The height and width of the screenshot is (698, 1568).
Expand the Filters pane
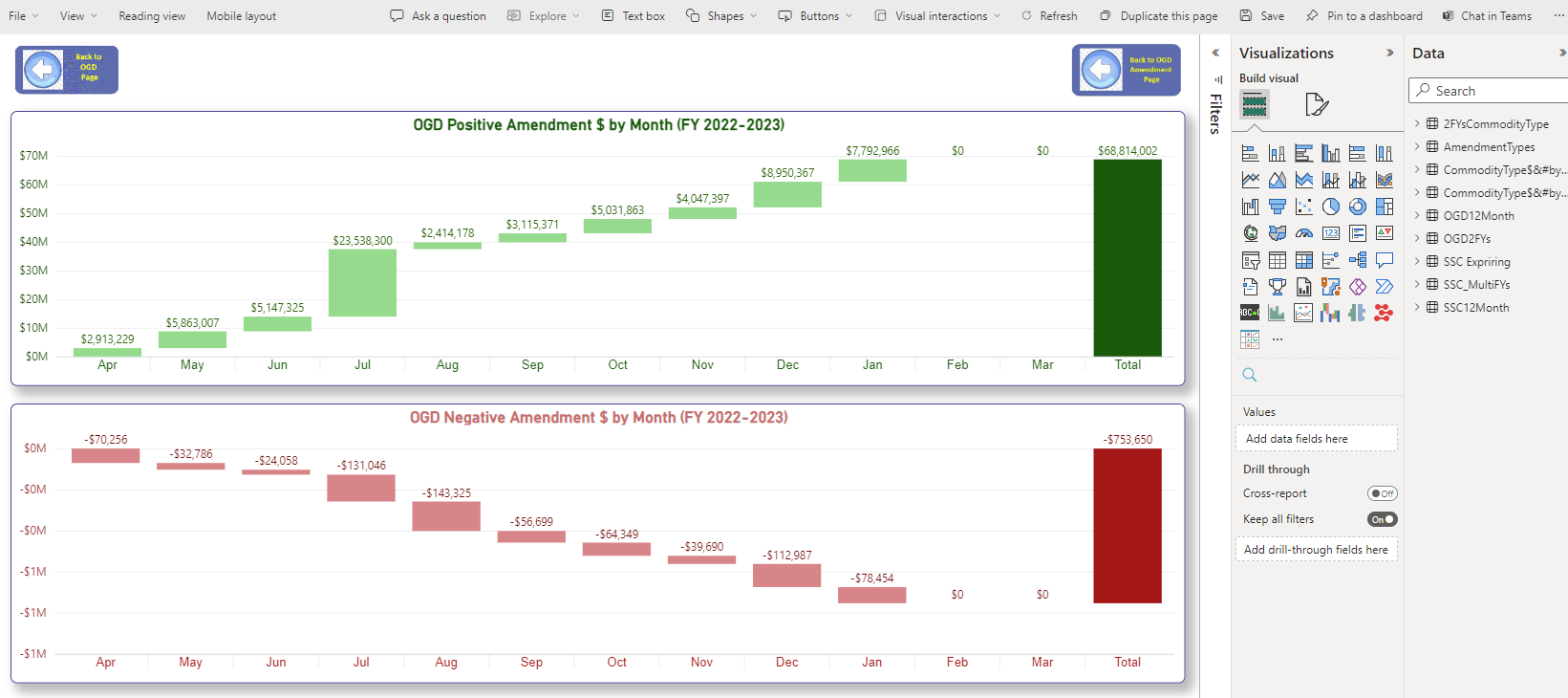click(x=1215, y=53)
